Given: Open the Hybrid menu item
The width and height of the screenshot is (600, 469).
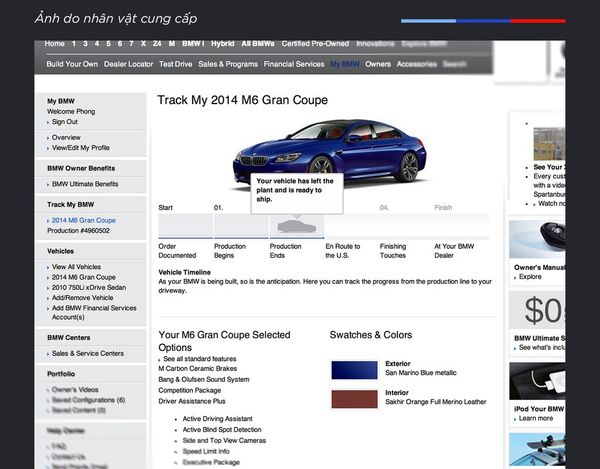Looking at the screenshot, I should pyautogui.click(x=222, y=44).
